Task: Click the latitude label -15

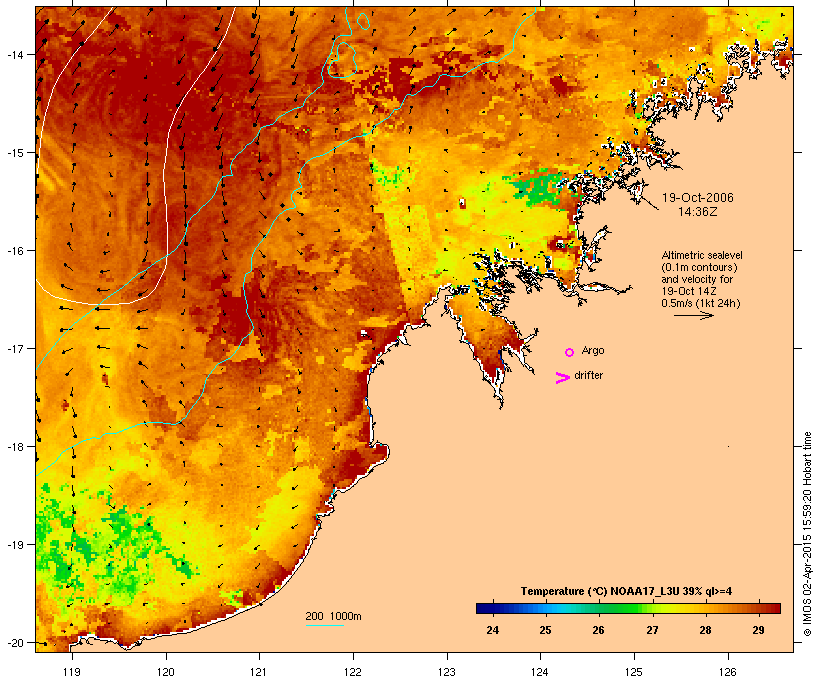Action: pyautogui.click(x=14, y=153)
